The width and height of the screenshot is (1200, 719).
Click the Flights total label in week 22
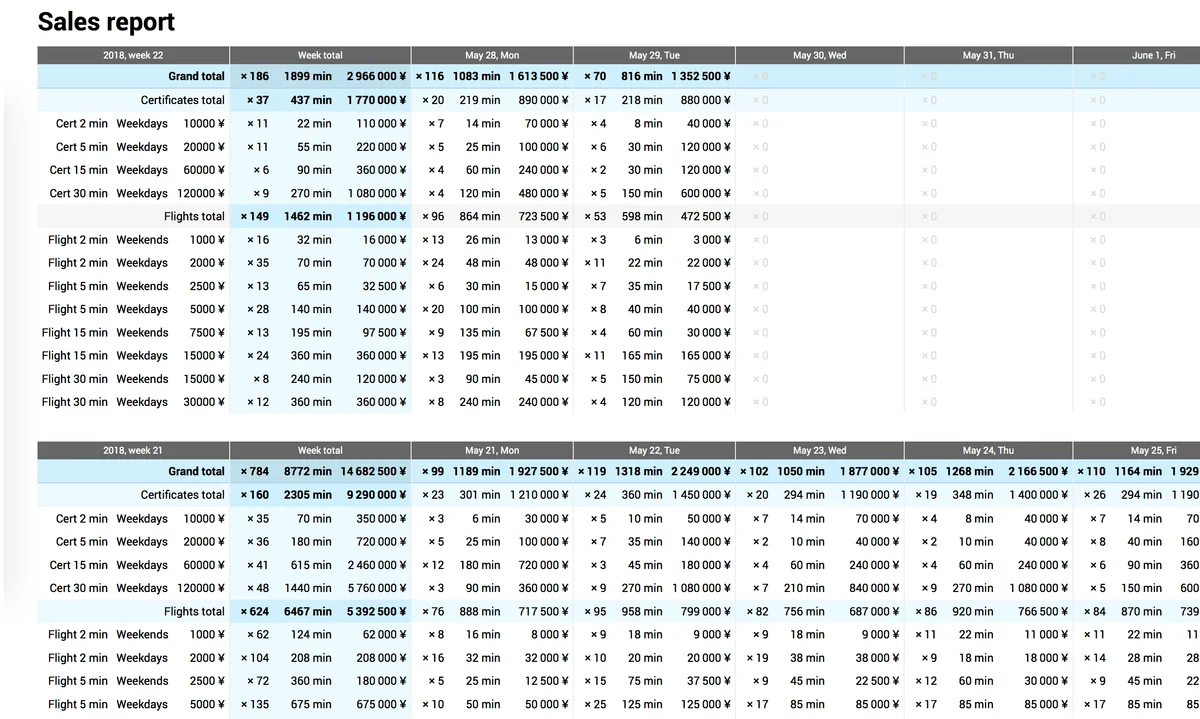(x=194, y=216)
